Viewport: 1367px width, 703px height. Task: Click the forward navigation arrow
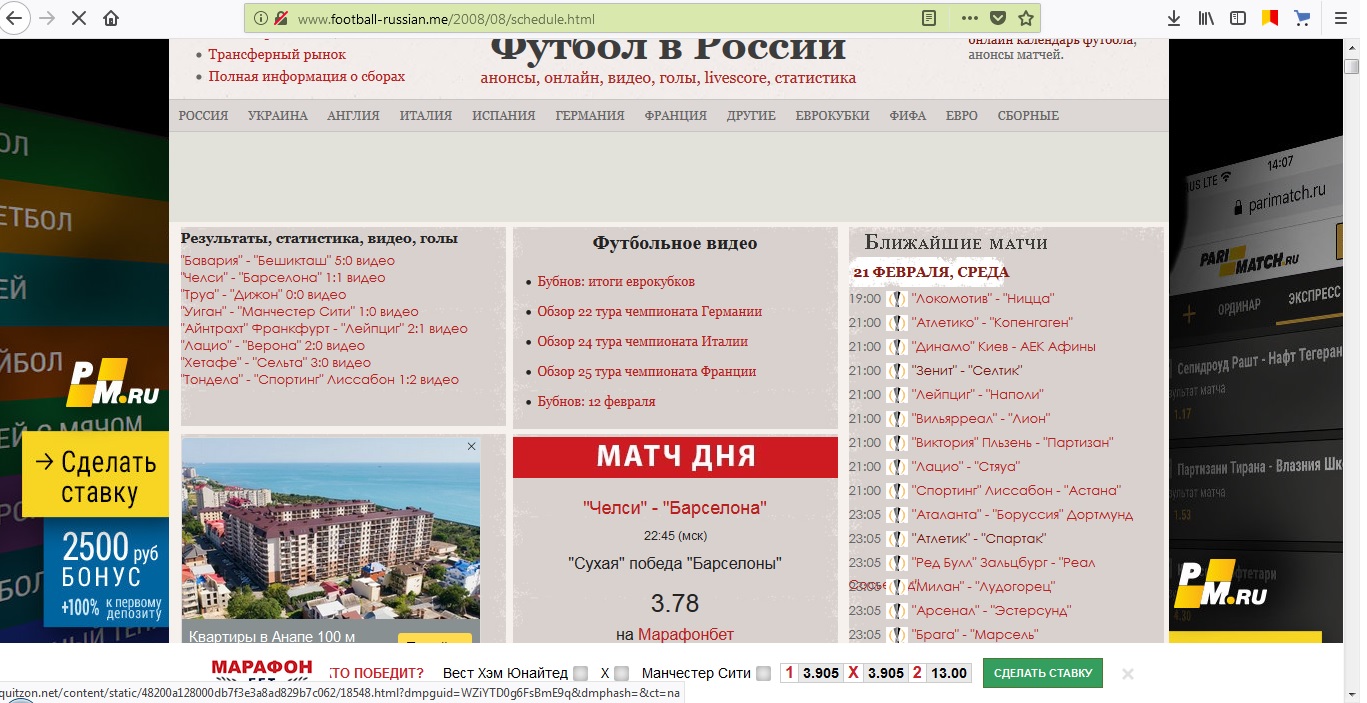[x=46, y=18]
